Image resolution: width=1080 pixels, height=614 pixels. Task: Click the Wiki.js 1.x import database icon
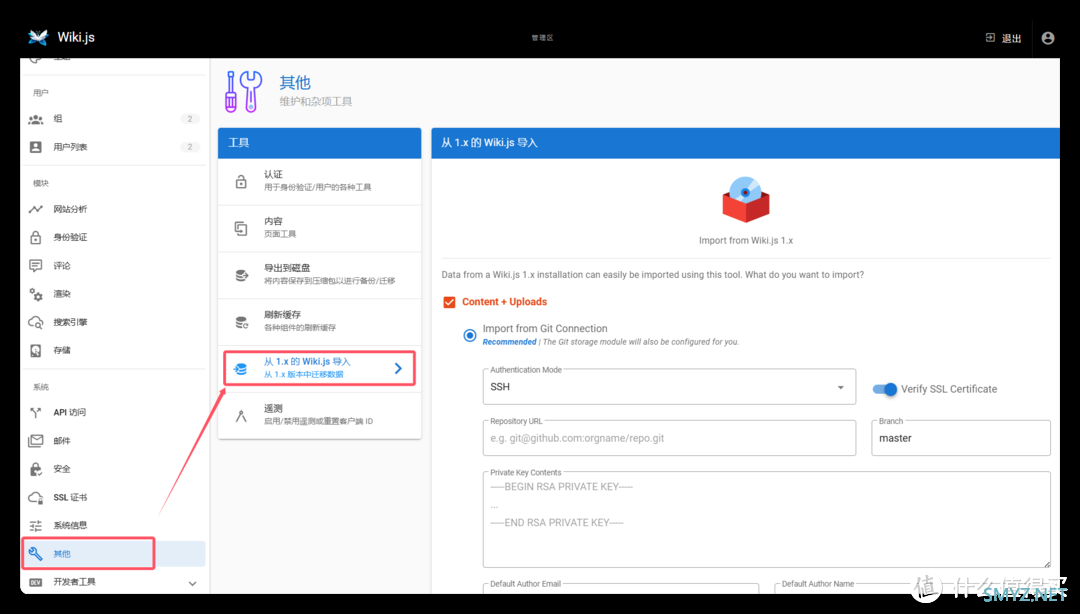[x=241, y=369]
